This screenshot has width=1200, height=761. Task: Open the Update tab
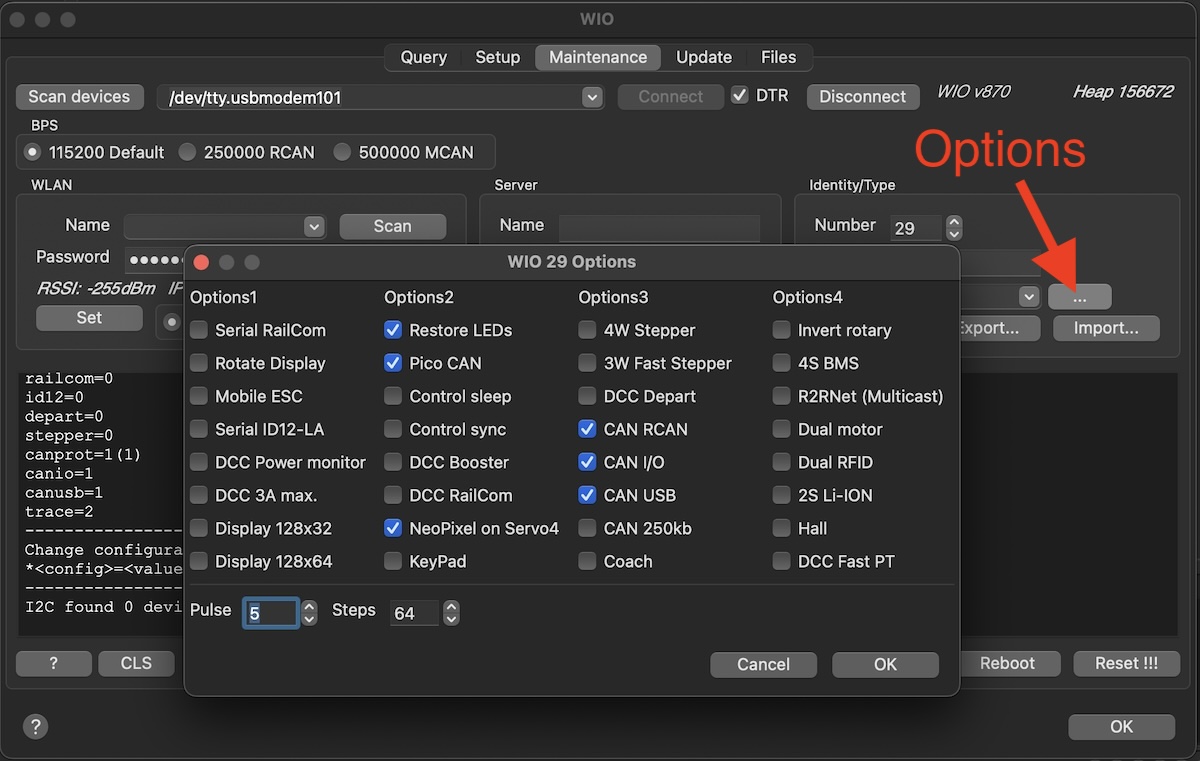(703, 57)
